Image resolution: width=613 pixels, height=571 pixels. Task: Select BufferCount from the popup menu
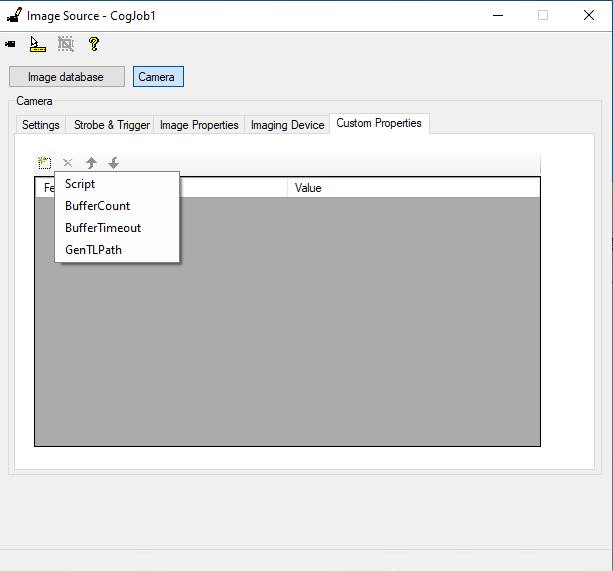pos(97,206)
